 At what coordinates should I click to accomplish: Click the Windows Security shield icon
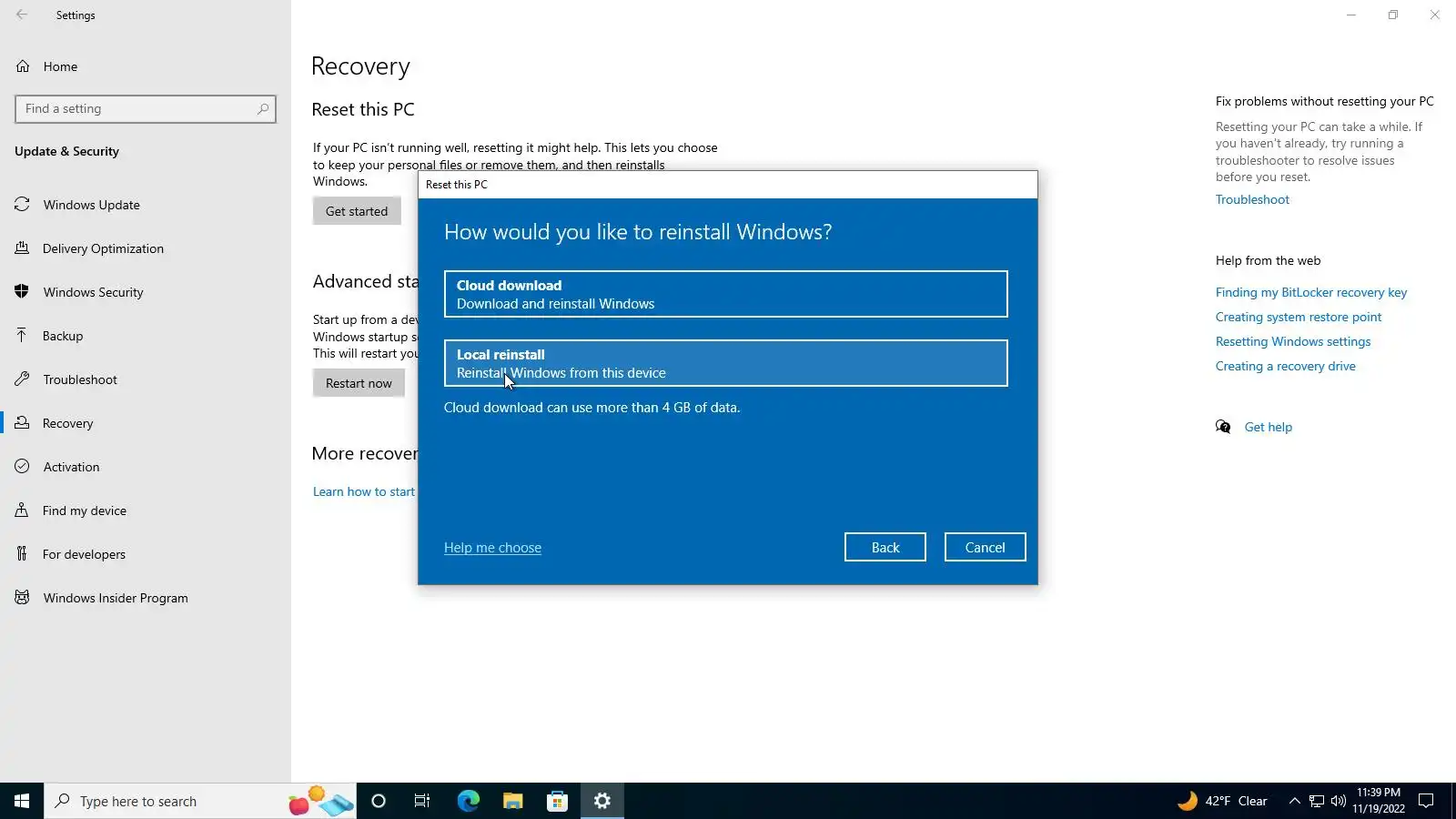click(x=22, y=292)
